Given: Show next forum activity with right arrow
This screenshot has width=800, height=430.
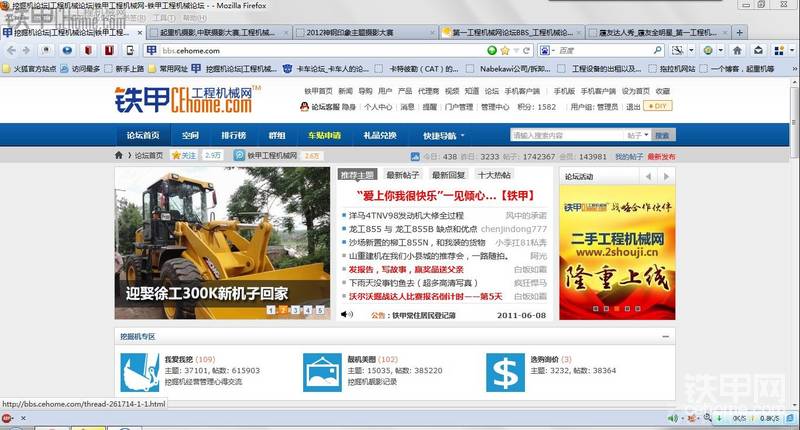Looking at the screenshot, I should coord(666,176).
